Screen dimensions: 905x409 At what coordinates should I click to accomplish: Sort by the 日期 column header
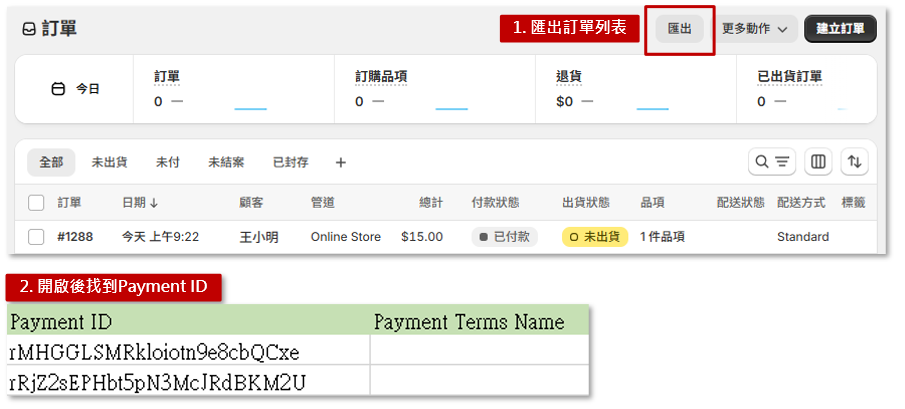[x=140, y=203]
